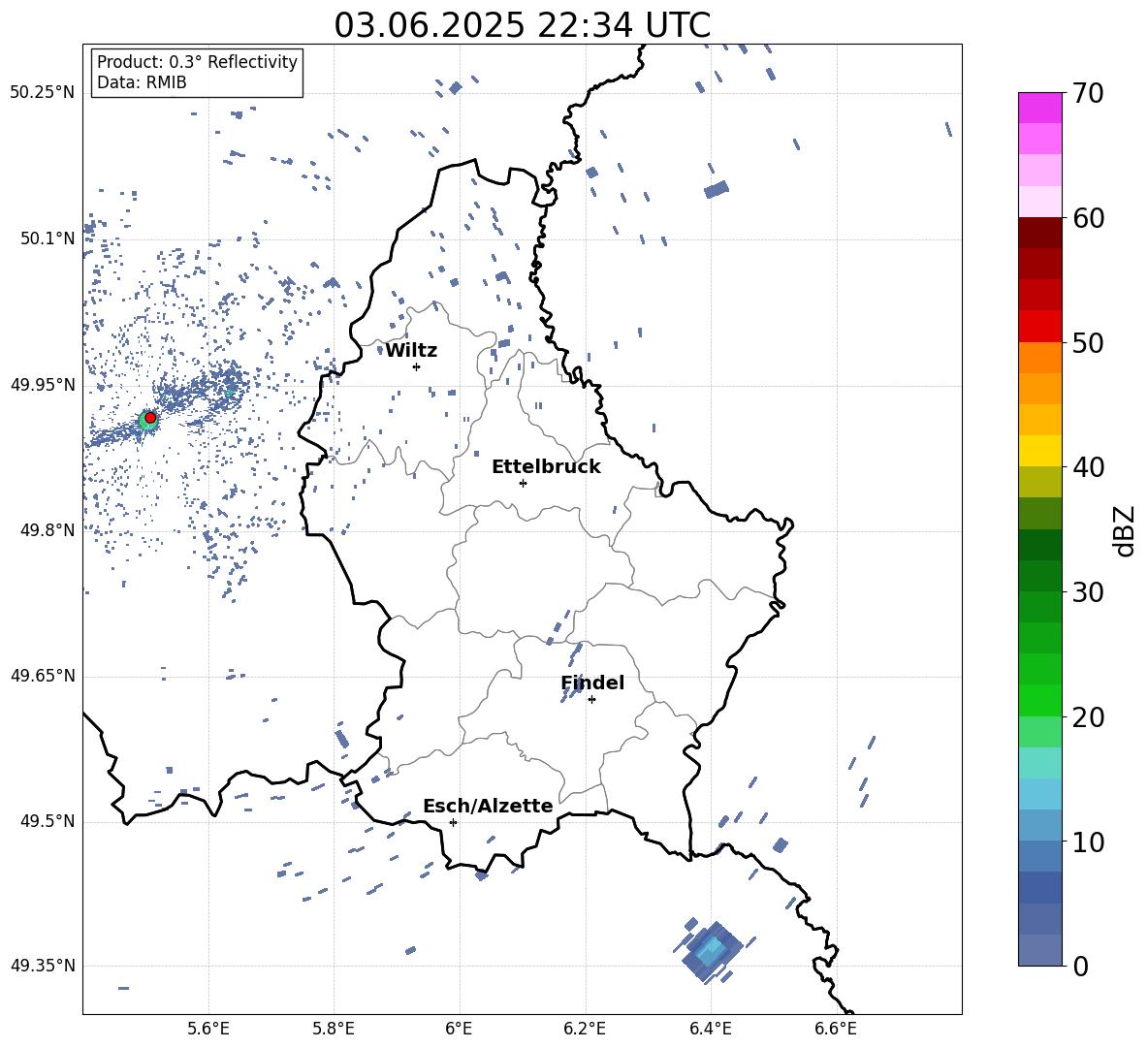Click the 49.35°N latitude label

tap(43, 966)
